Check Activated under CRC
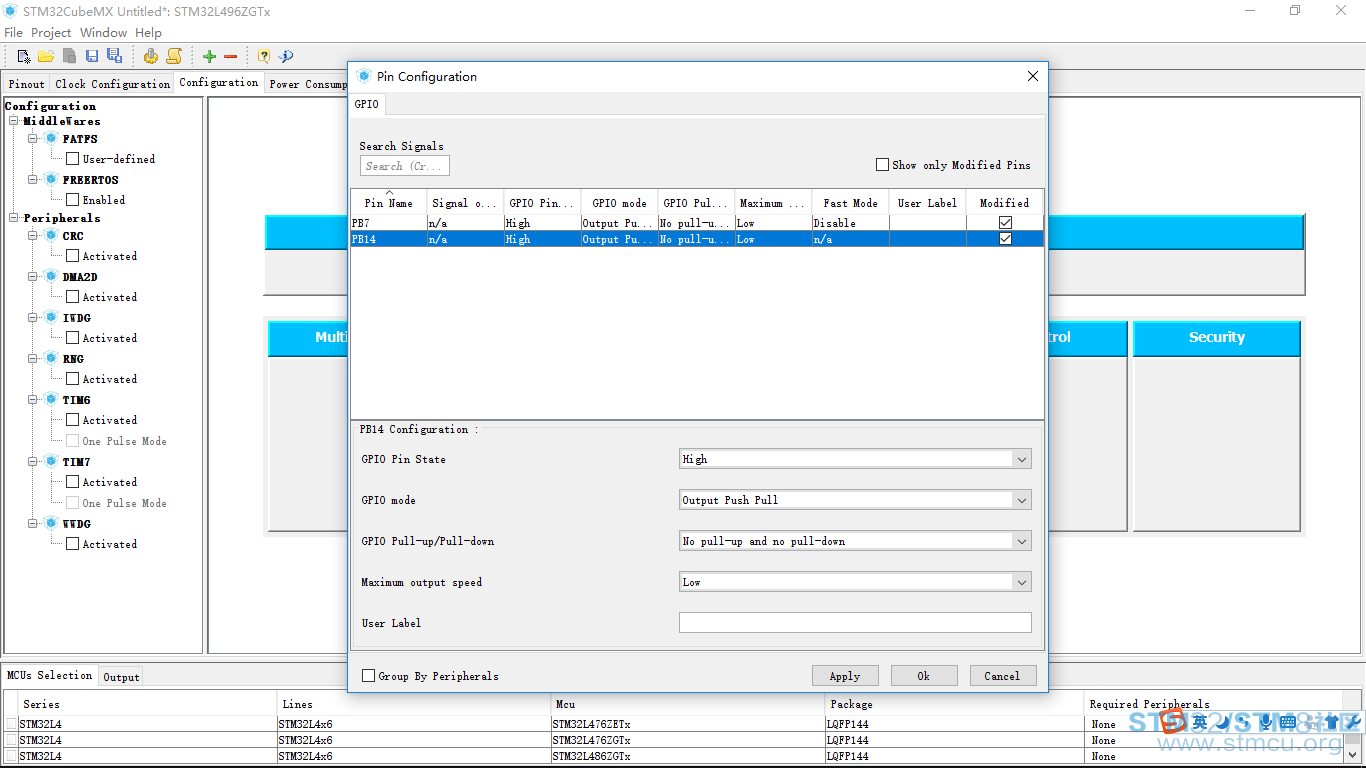Screen dimensions: 1366x768 pyautogui.click(x=72, y=256)
